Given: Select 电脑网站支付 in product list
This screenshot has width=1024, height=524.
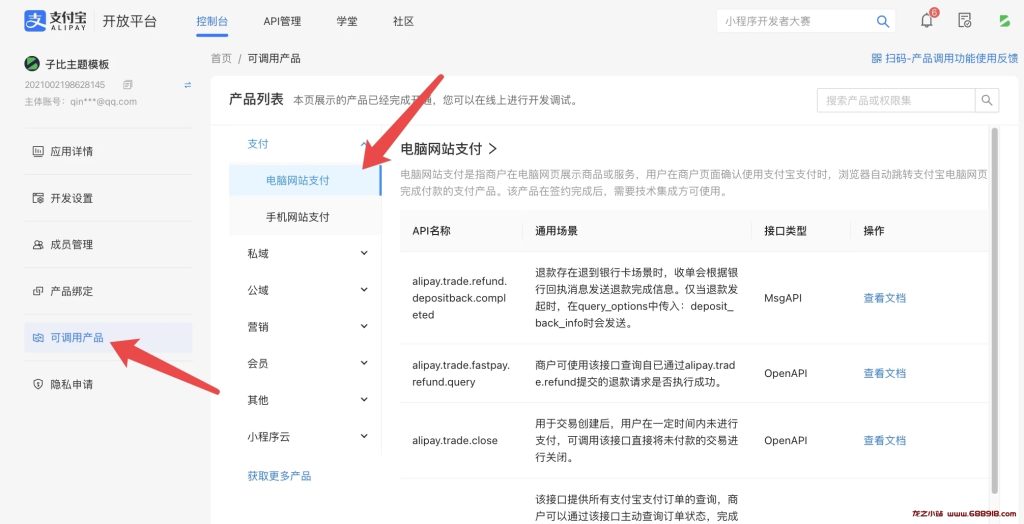Looking at the screenshot, I should [305, 180].
